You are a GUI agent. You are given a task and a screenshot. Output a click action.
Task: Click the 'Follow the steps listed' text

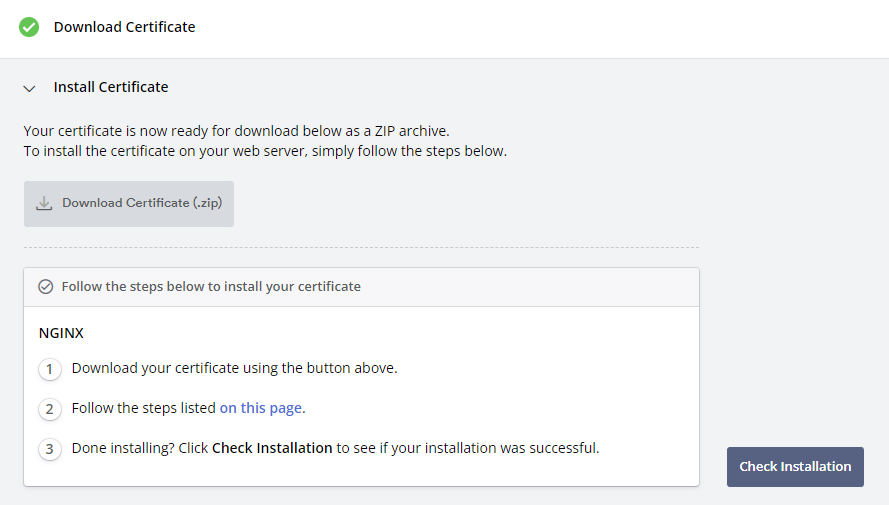pos(143,408)
